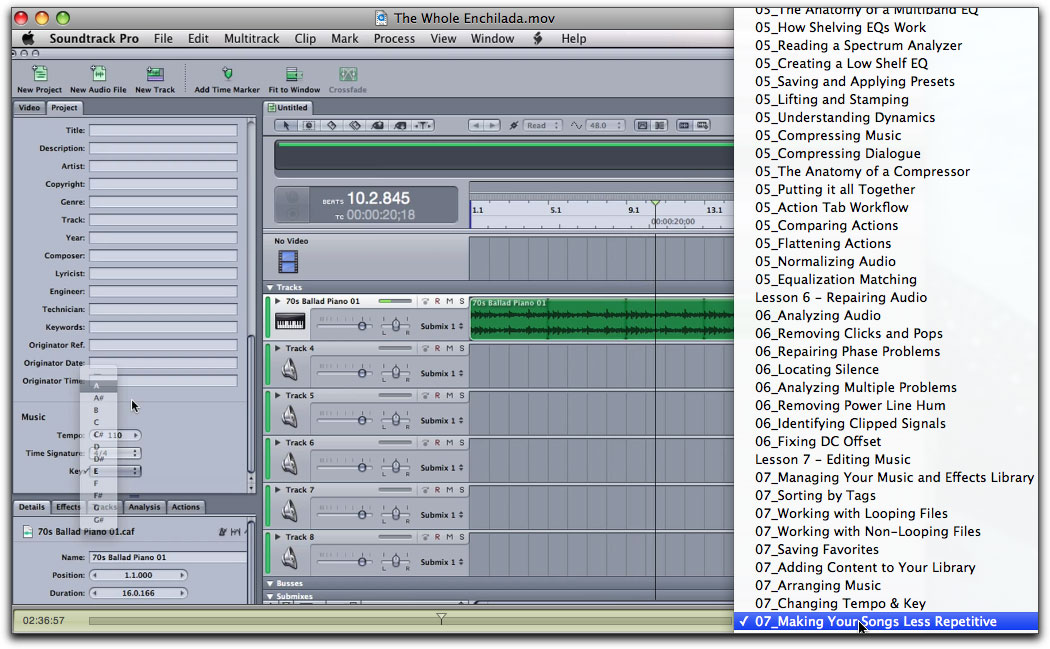
Task: Add a new track via toolbar icon
Action: click(x=155, y=75)
